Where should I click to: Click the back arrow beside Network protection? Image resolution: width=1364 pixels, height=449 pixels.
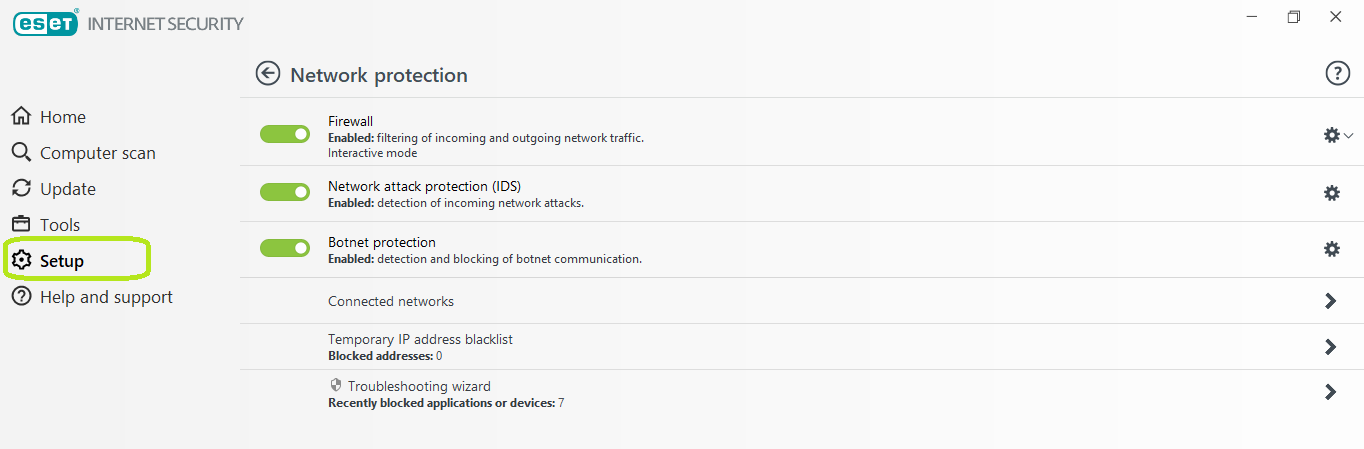[x=267, y=73]
